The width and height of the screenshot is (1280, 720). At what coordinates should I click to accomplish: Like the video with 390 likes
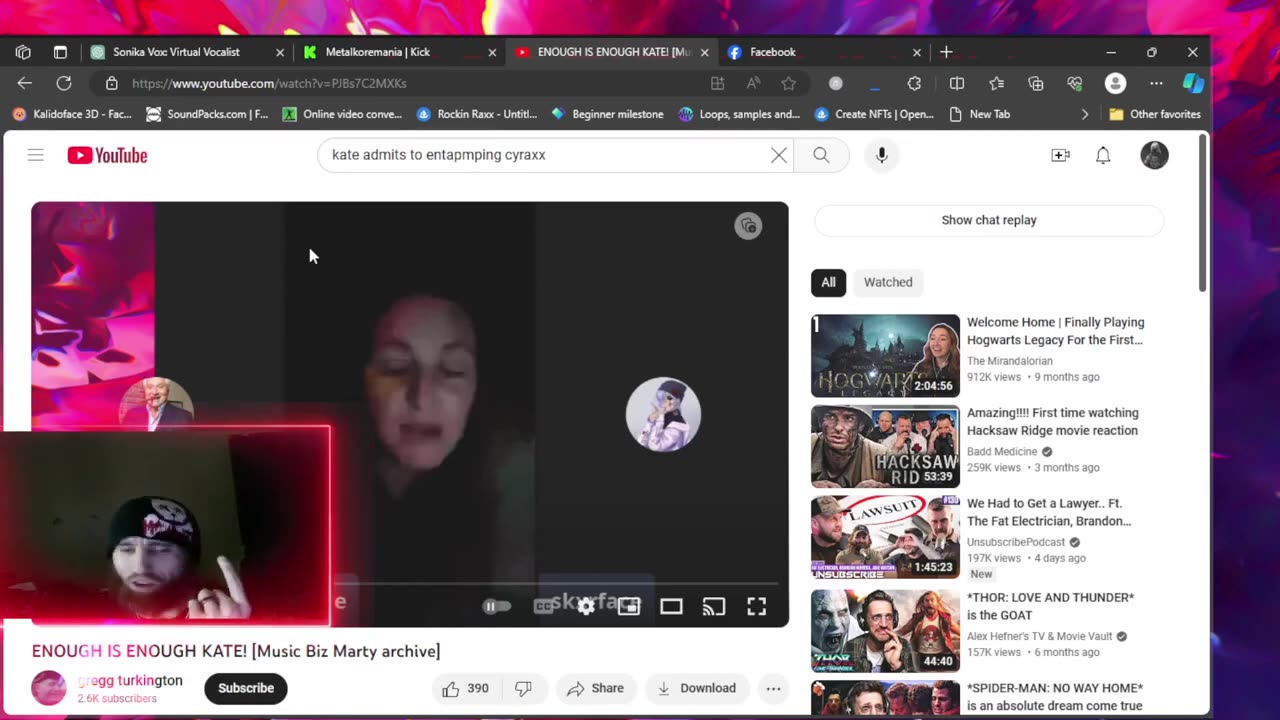[466, 688]
